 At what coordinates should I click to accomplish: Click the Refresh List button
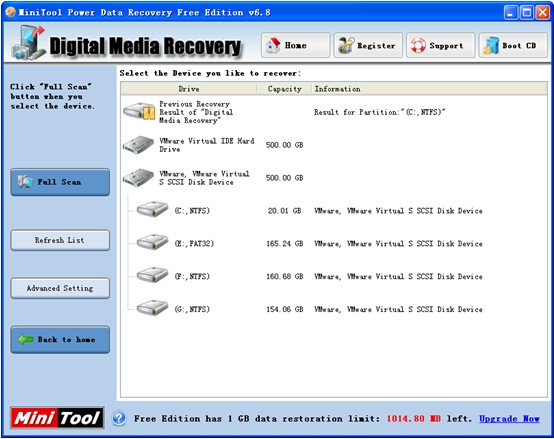pos(60,240)
